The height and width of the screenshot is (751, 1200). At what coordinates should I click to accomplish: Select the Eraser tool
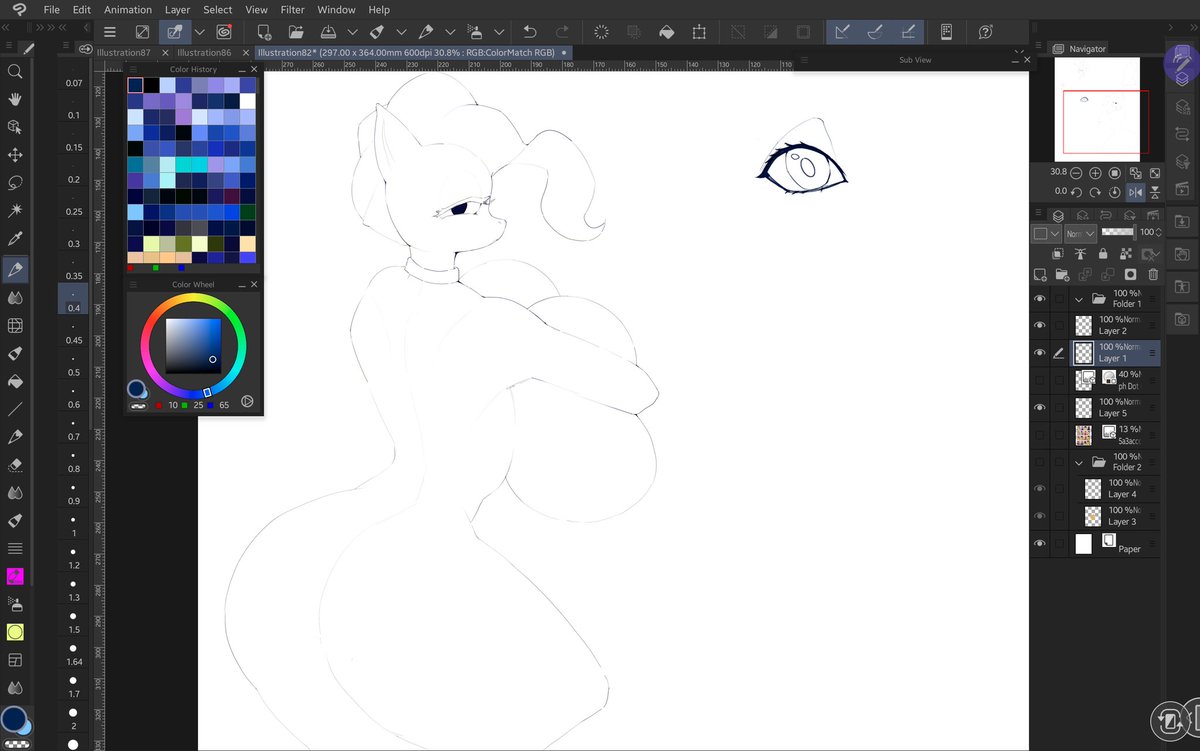[x=15, y=465]
